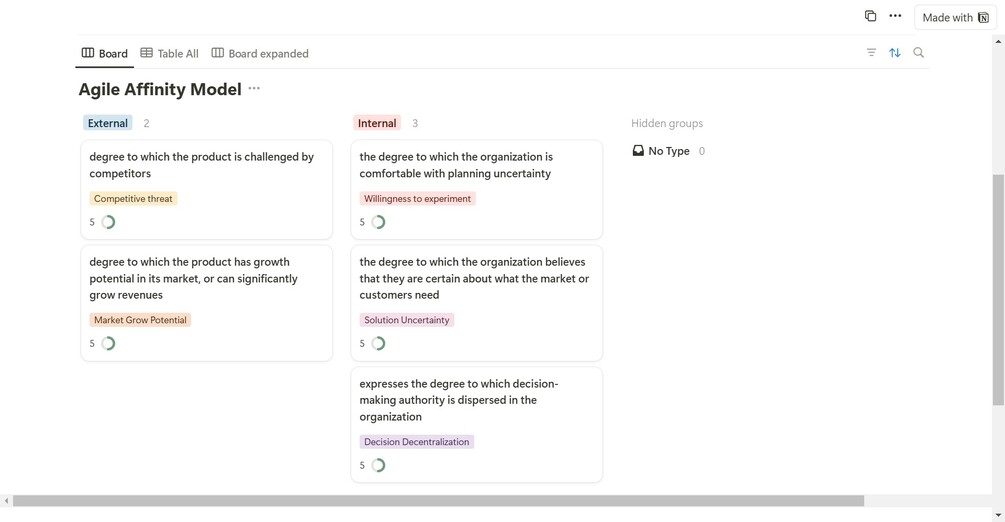Select the Board tab
The image size is (1005, 522).
click(x=104, y=53)
